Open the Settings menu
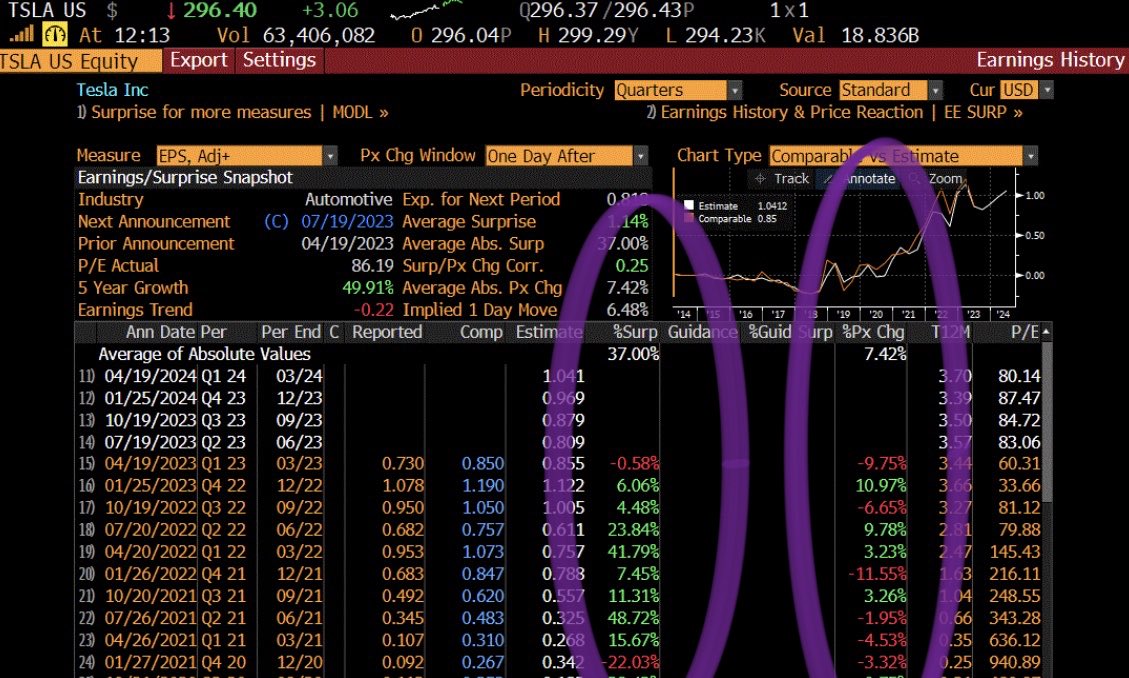1129x678 pixels. click(279, 60)
